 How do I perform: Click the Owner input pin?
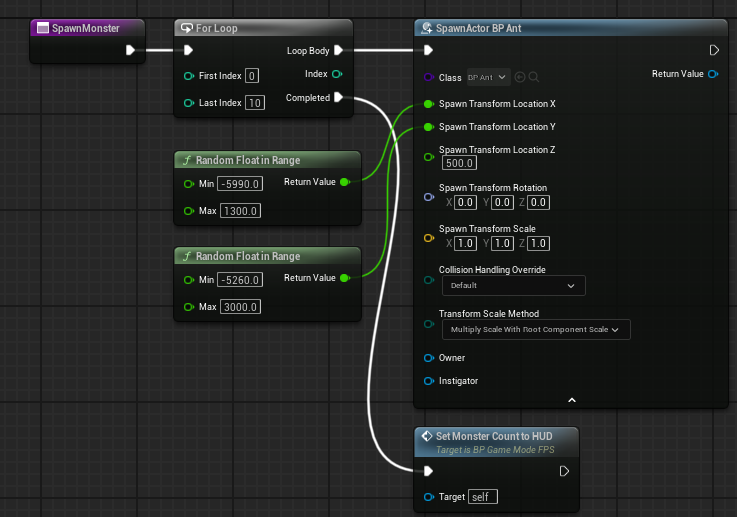(429, 358)
